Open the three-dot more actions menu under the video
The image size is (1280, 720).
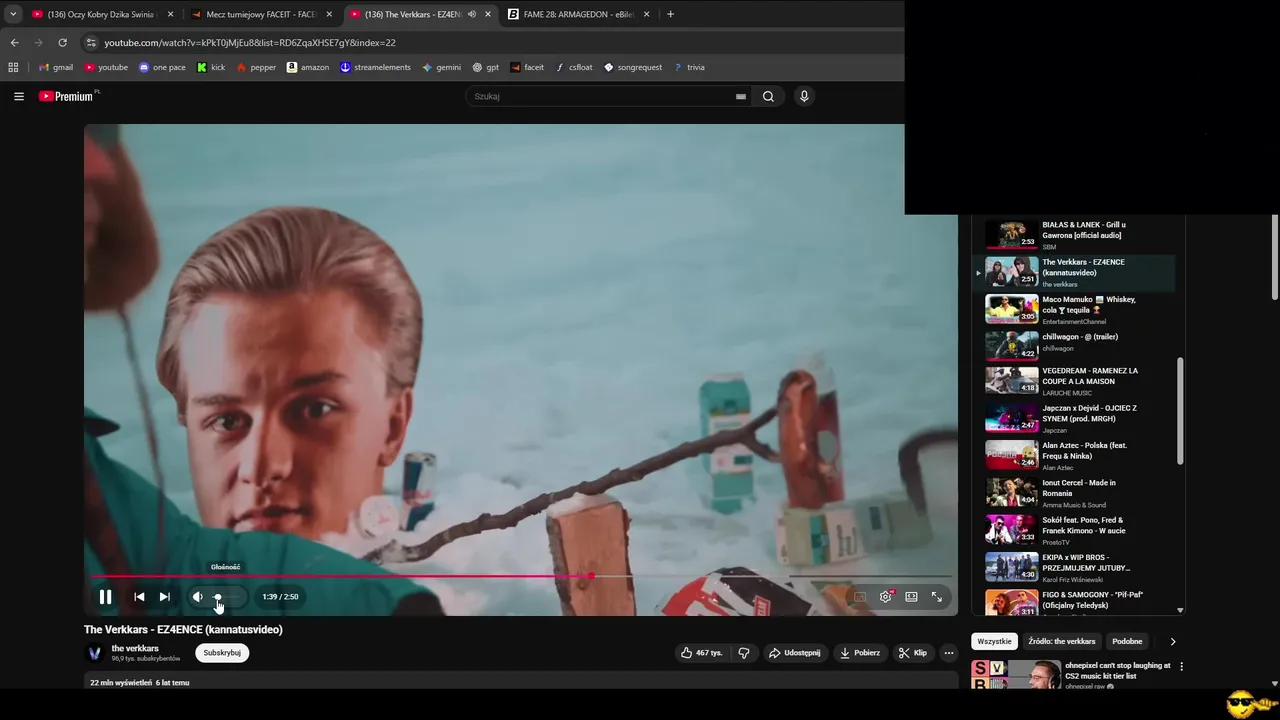949,653
